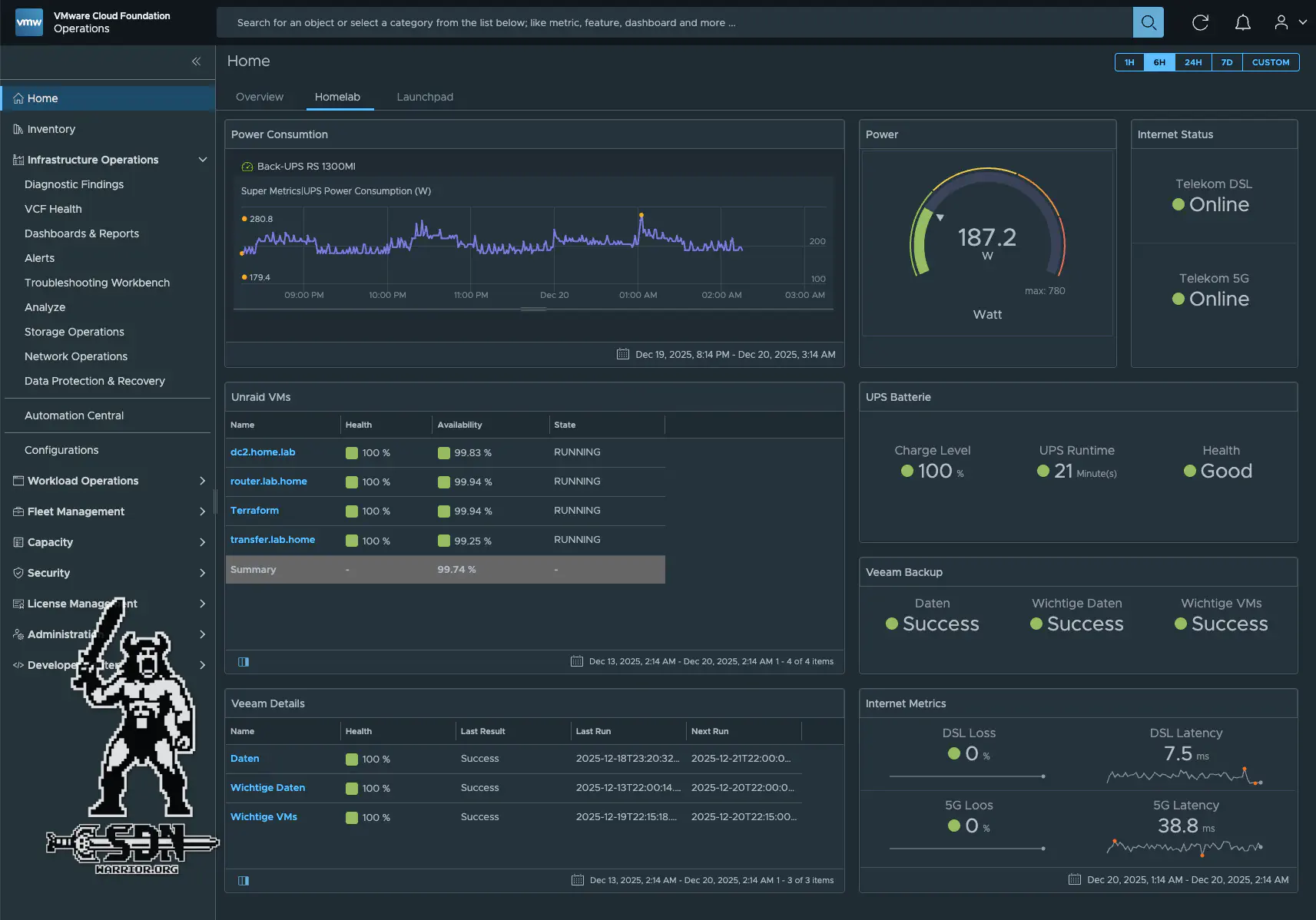Click the refresh icon in the top bar

pyautogui.click(x=1200, y=22)
